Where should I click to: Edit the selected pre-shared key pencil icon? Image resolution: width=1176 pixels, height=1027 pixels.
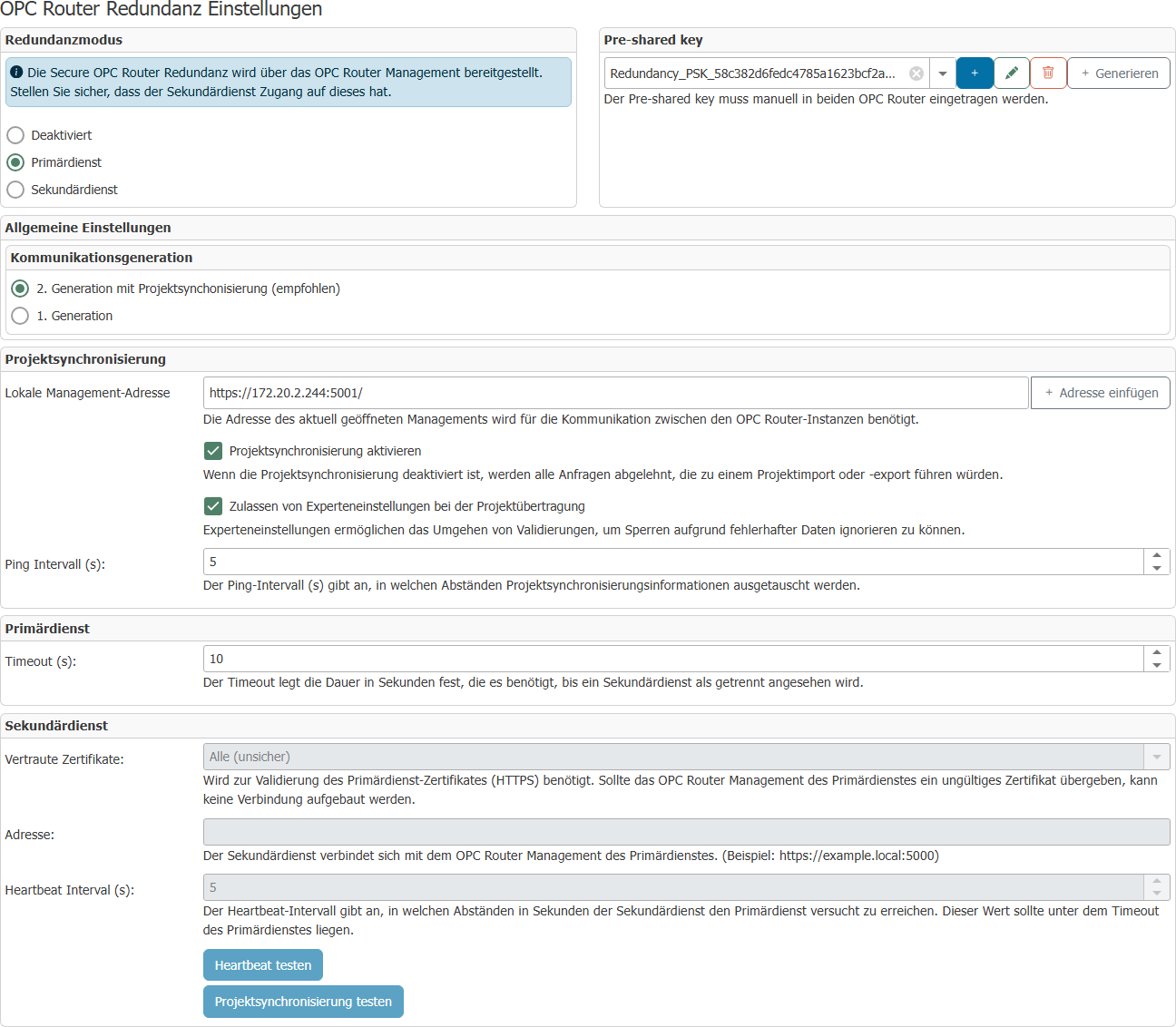[1012, 73]
